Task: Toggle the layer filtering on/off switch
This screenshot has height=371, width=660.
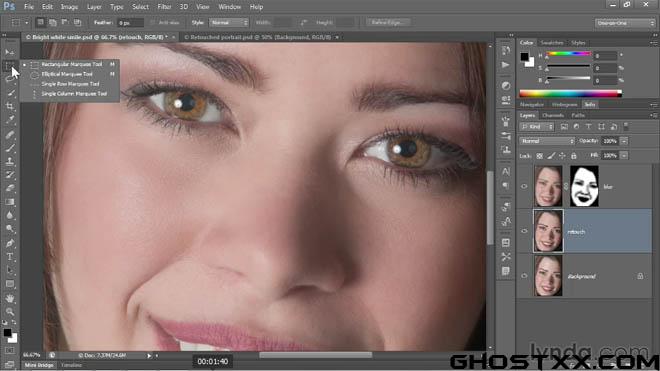Action: pos(625,126)
